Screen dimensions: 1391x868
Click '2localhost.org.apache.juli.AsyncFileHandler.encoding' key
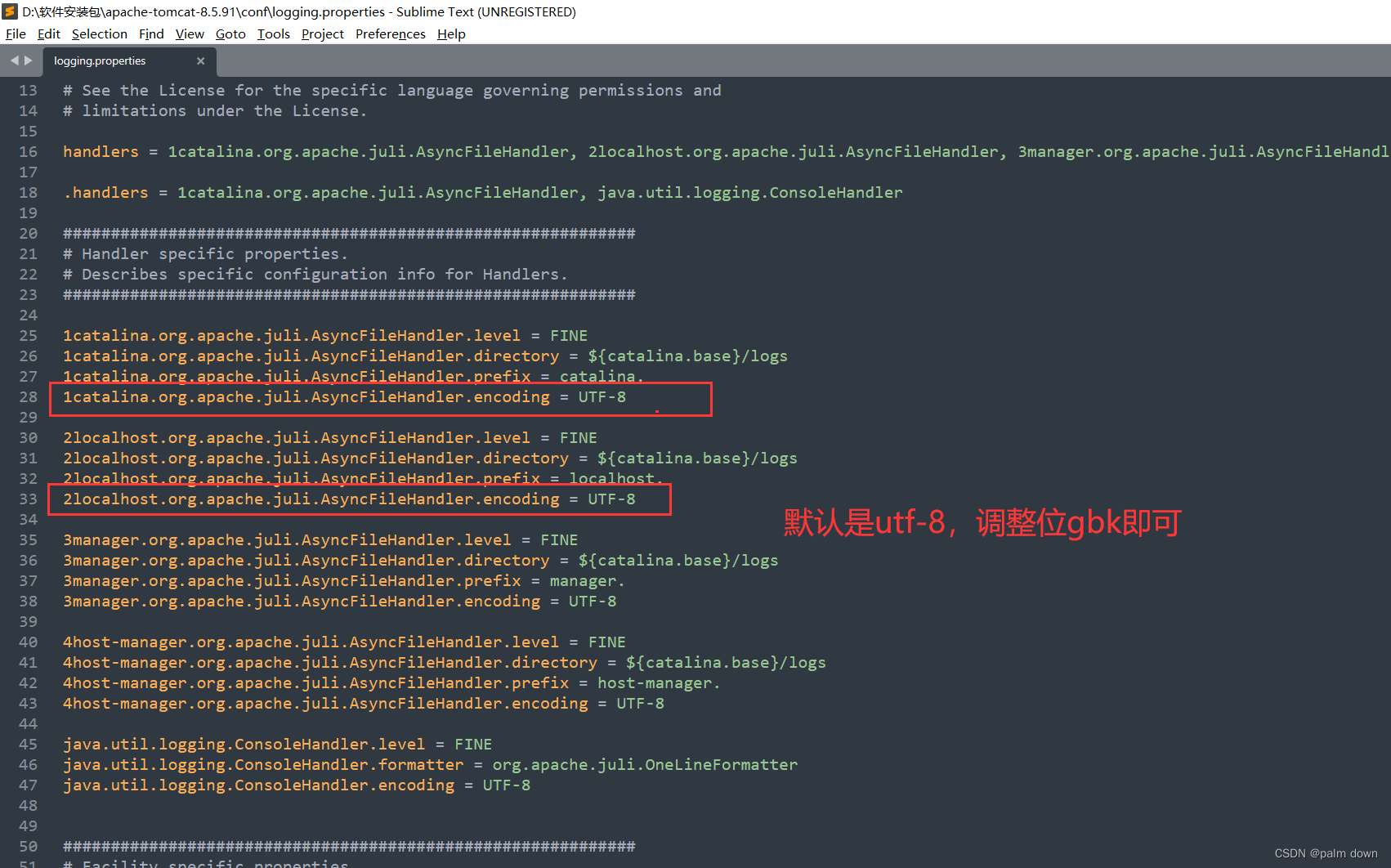point(311,499)
